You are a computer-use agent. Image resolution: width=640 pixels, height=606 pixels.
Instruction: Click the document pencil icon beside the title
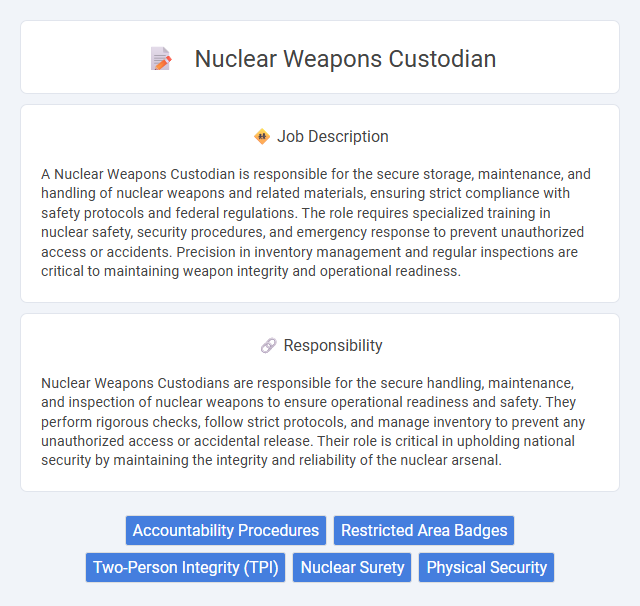coord(161,59)
